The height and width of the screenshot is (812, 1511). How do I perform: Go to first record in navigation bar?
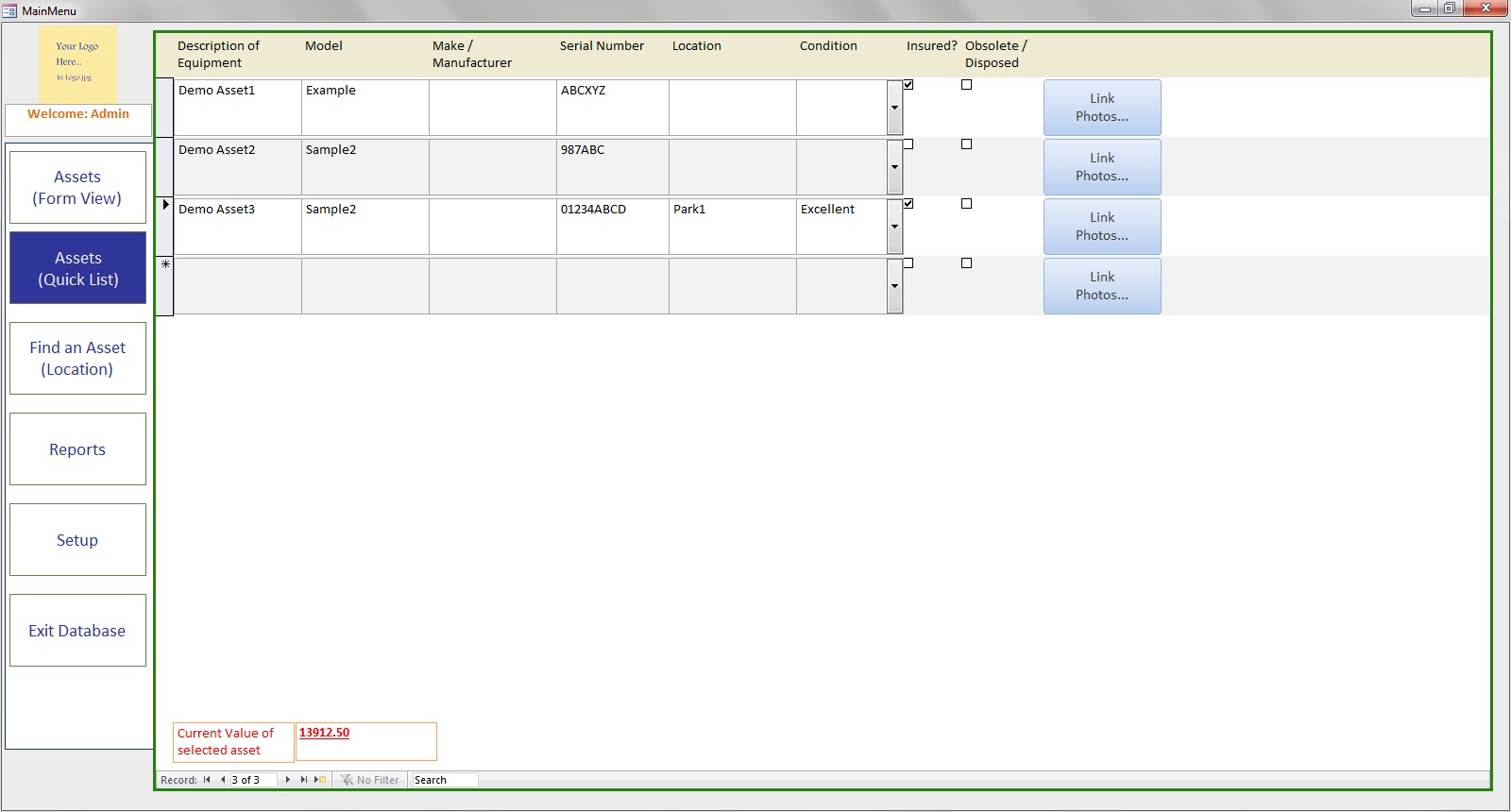pyautogui.click(x=207, y=780)
